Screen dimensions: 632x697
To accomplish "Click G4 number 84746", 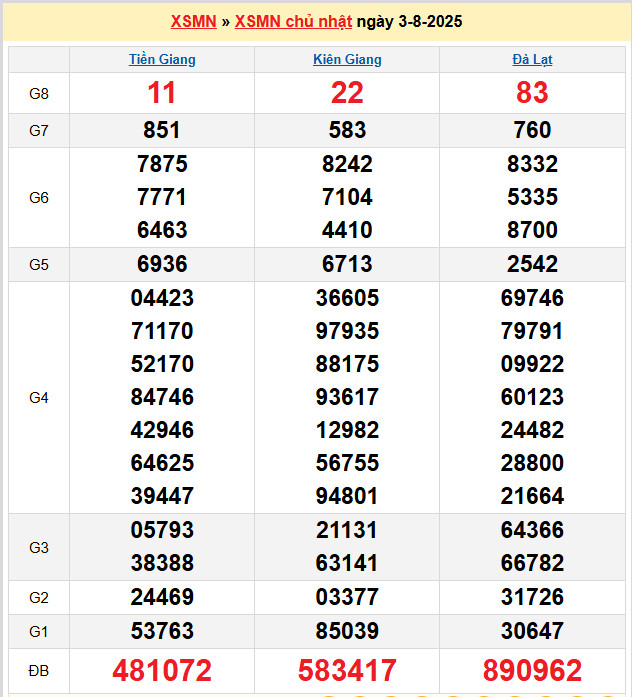I will 162,397.
